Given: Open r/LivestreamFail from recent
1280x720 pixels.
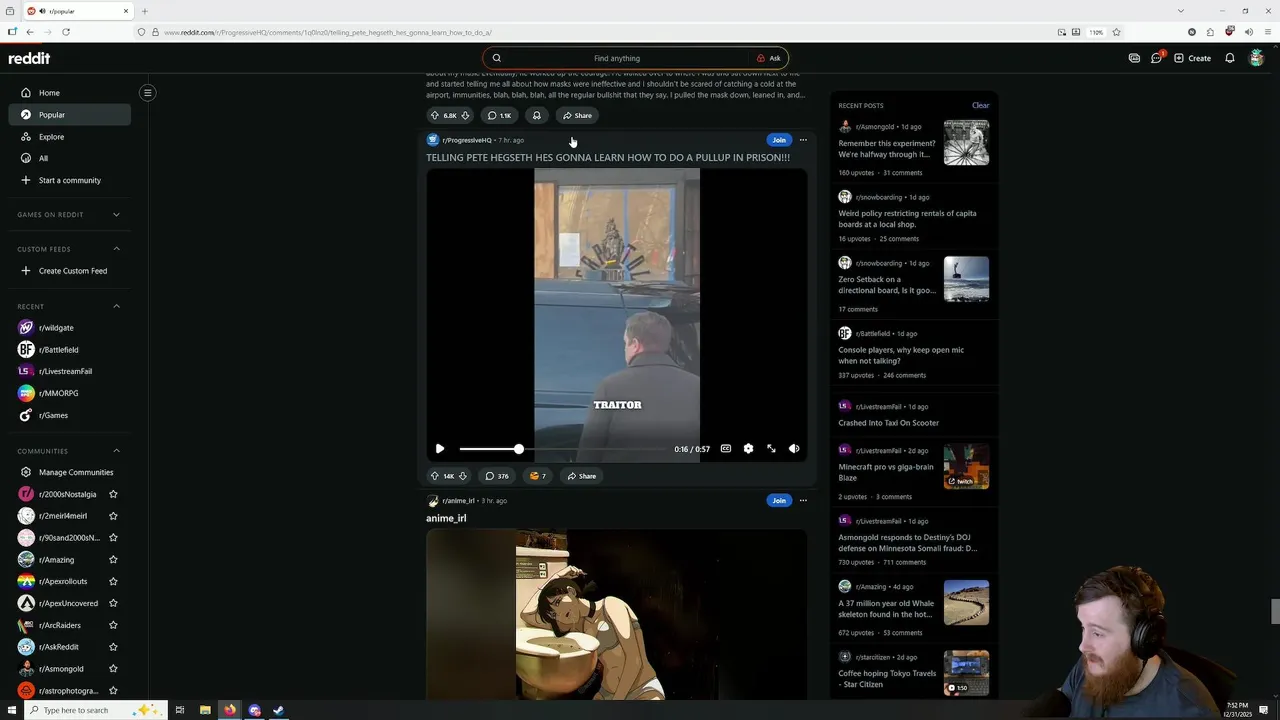Looking at the screenshot, I should tap(70, 371).
